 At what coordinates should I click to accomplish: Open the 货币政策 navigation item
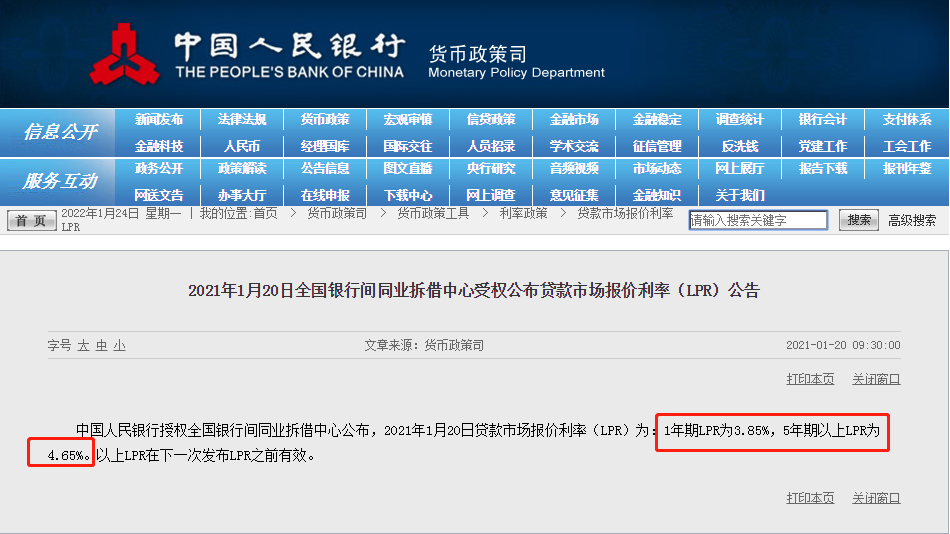(325, 120)
